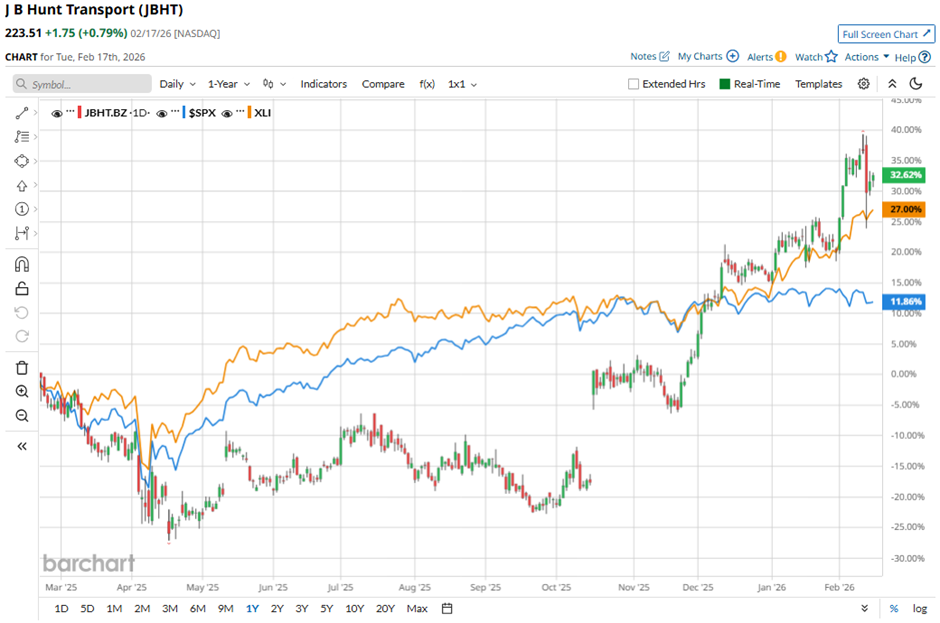
Task: Zoom in using the magnifier plus icon
Action: (x=22, y=391)
